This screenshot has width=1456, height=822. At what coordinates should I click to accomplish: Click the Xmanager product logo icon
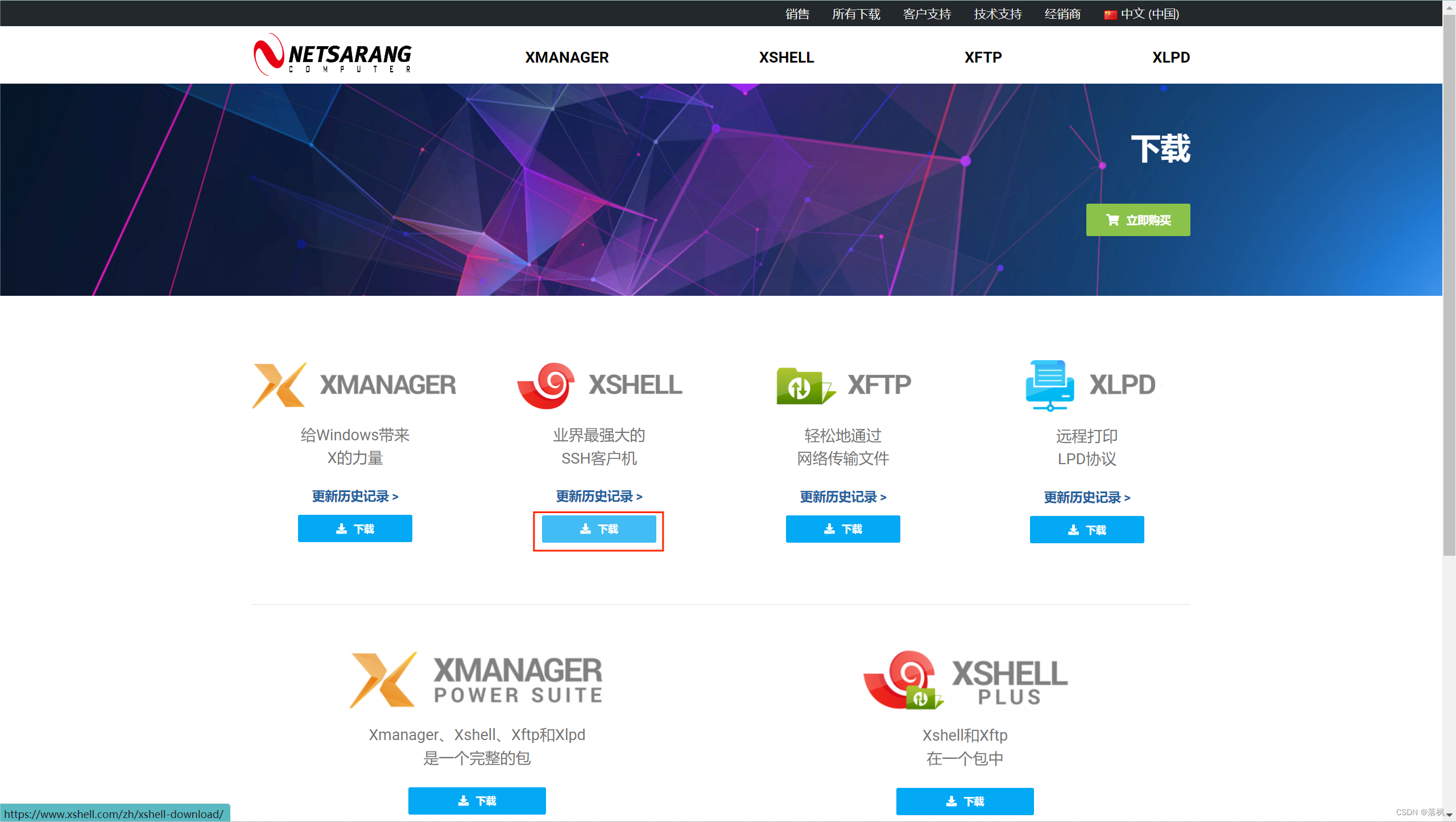pos(279,385)
